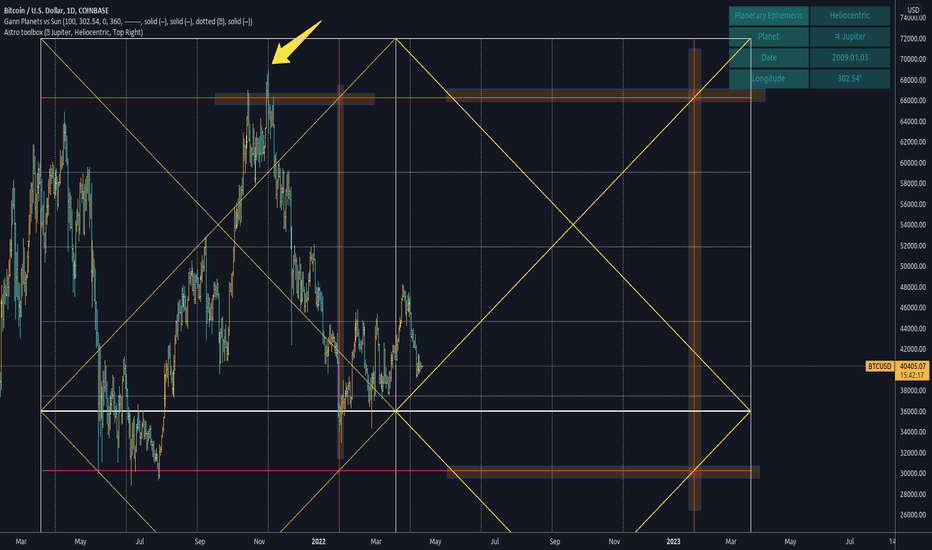Click the 302.54° longitude value cell
This screenshot has width=932, height=550.
(849, 78)
